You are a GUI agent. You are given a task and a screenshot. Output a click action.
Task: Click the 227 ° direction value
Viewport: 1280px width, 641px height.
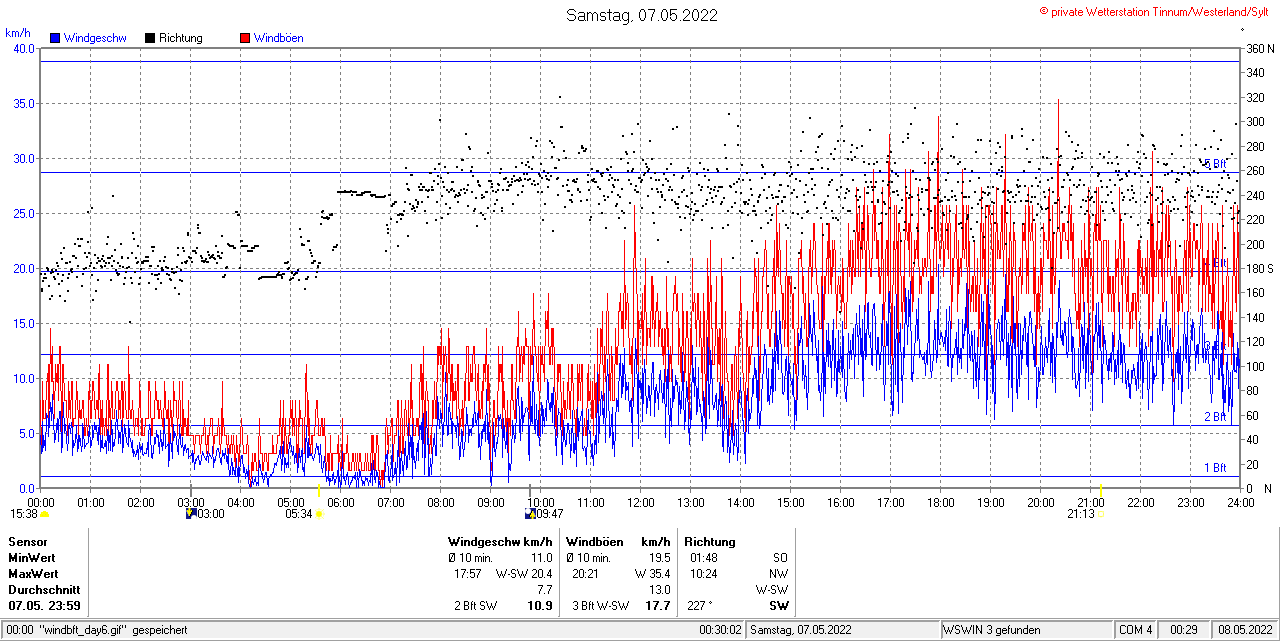(x=702, y=606)
